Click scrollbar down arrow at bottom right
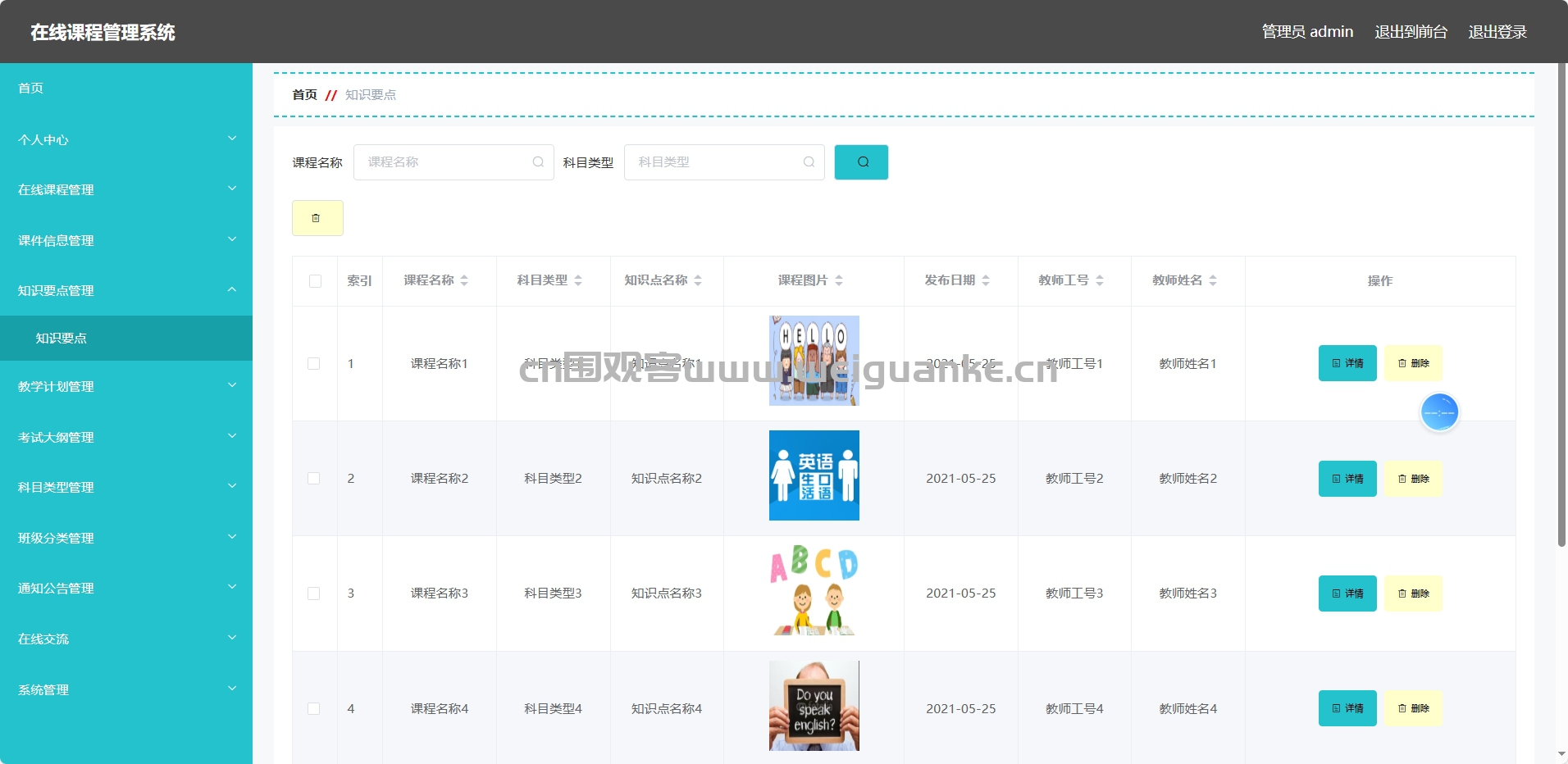Viewport: 1568px width, 764px height. point(1561,755)
